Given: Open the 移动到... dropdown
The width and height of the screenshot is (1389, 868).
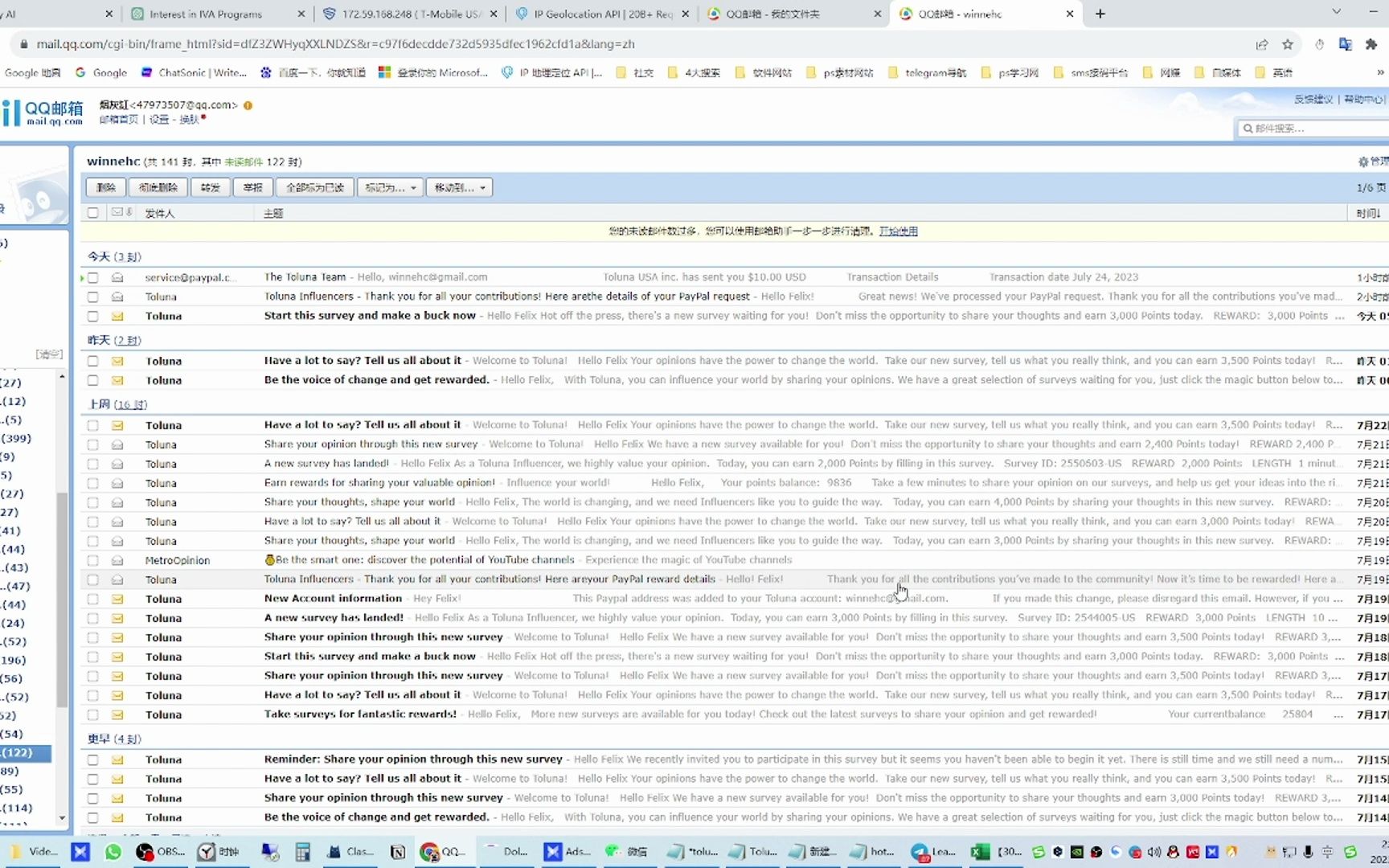Looking at the screenshot, I should tap(459, 187).
